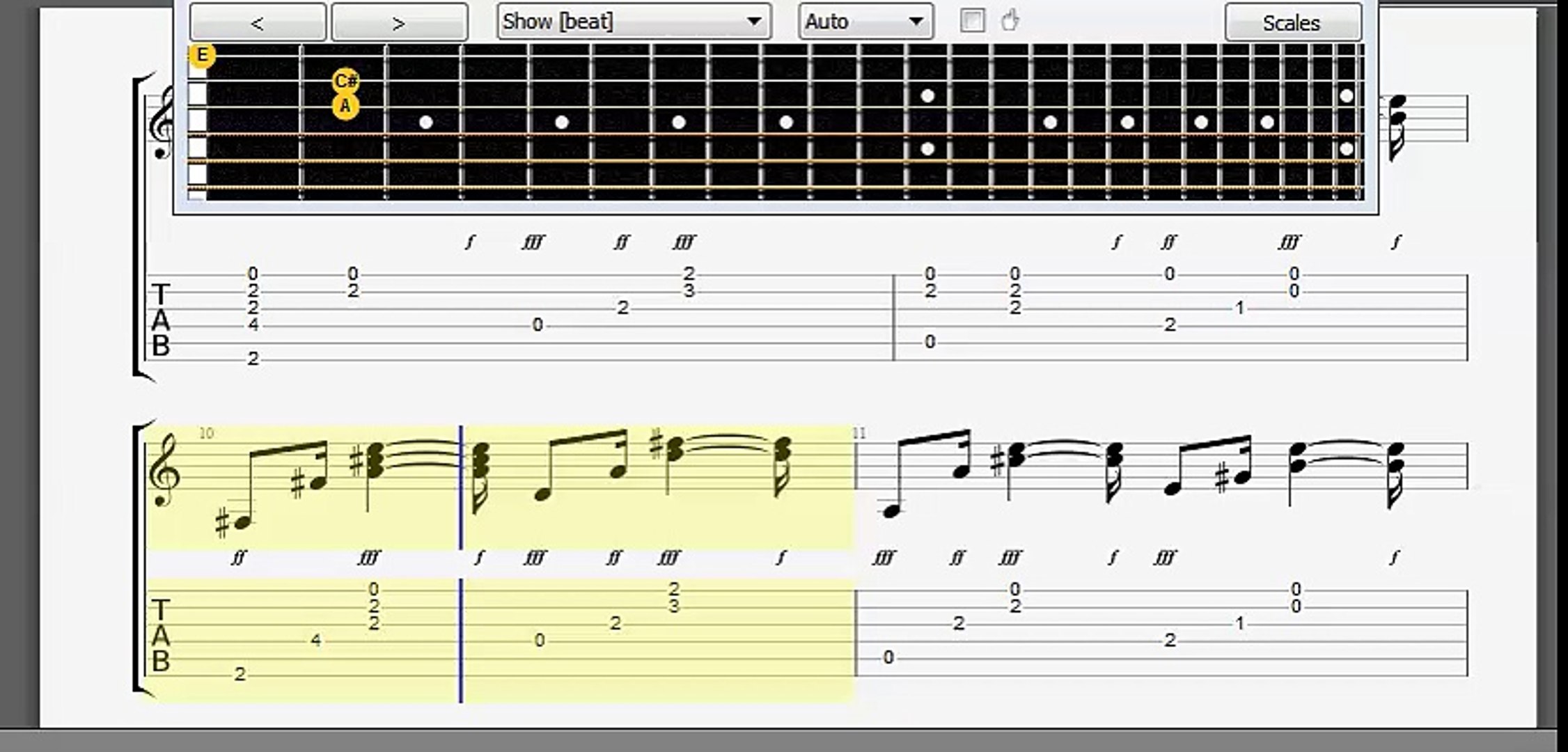Click measure number 11 label
Image resolution: width=1568 pixels, height=752 pixels.
[859, 433]
